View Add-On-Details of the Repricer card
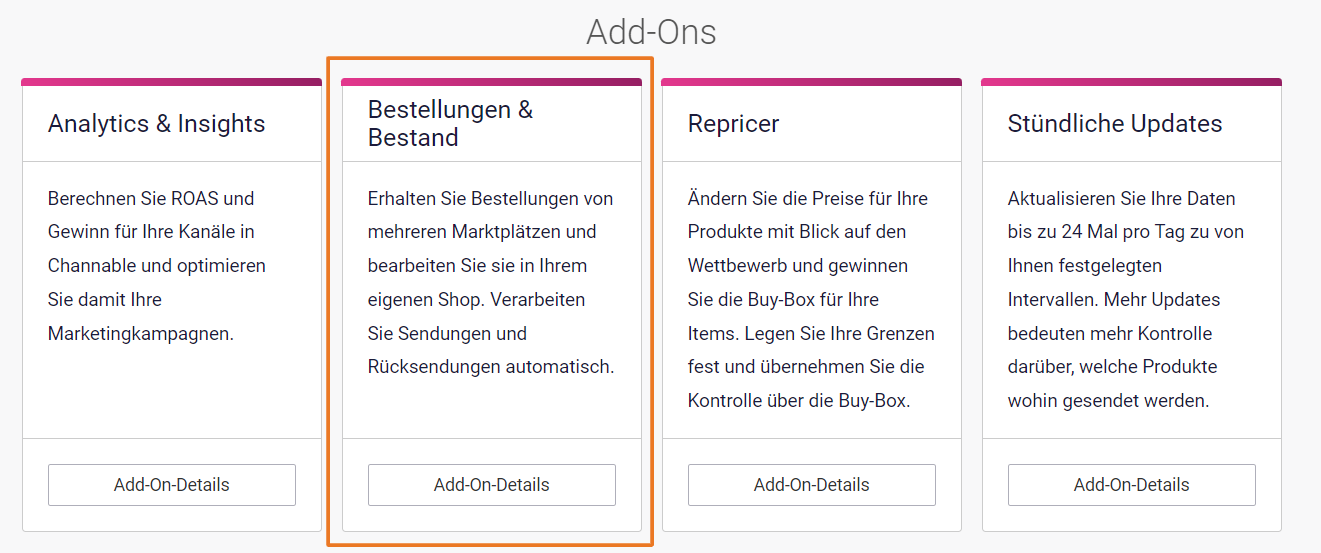Image resolution: width=1321 pixels, height=553 pixels. [812, 485]
